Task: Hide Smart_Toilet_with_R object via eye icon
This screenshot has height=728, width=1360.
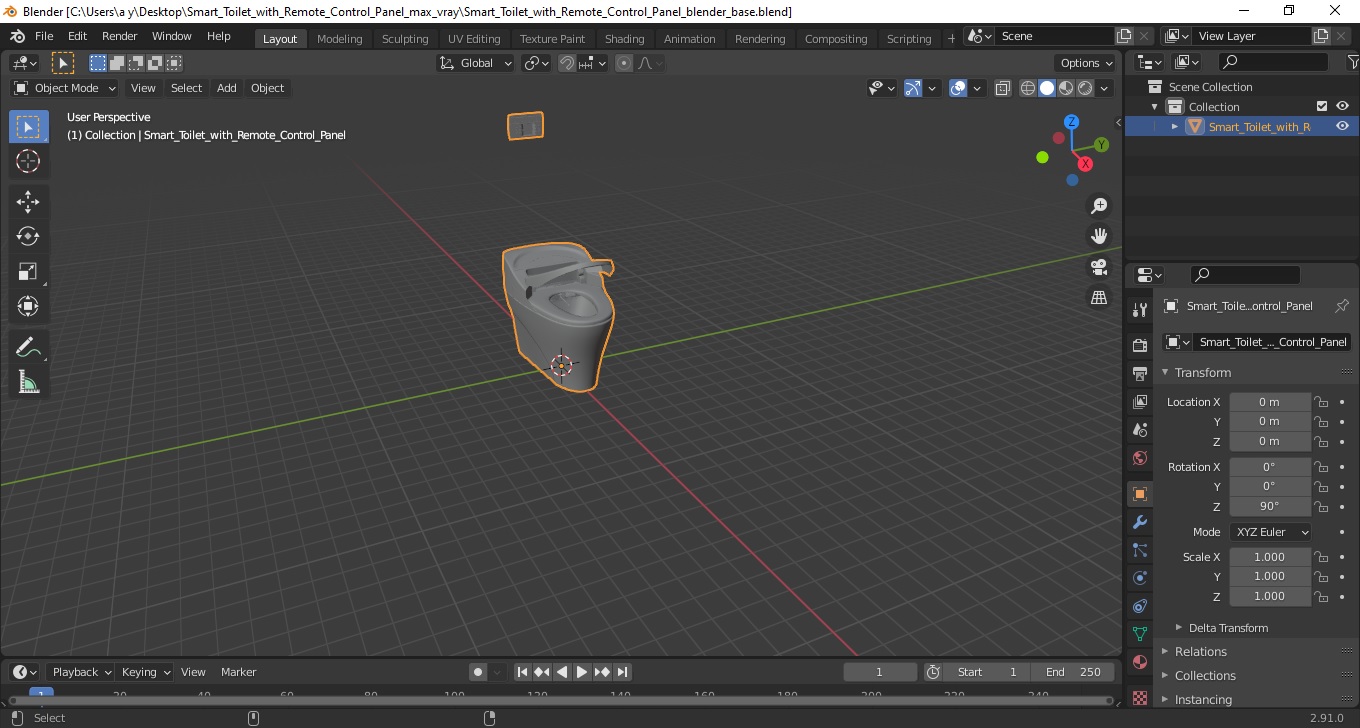Action: coord(1342,126)
